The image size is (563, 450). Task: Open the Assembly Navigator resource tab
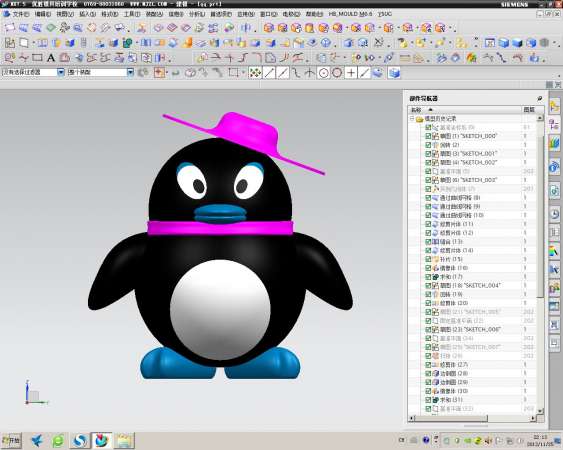click(x=555, y=107)
